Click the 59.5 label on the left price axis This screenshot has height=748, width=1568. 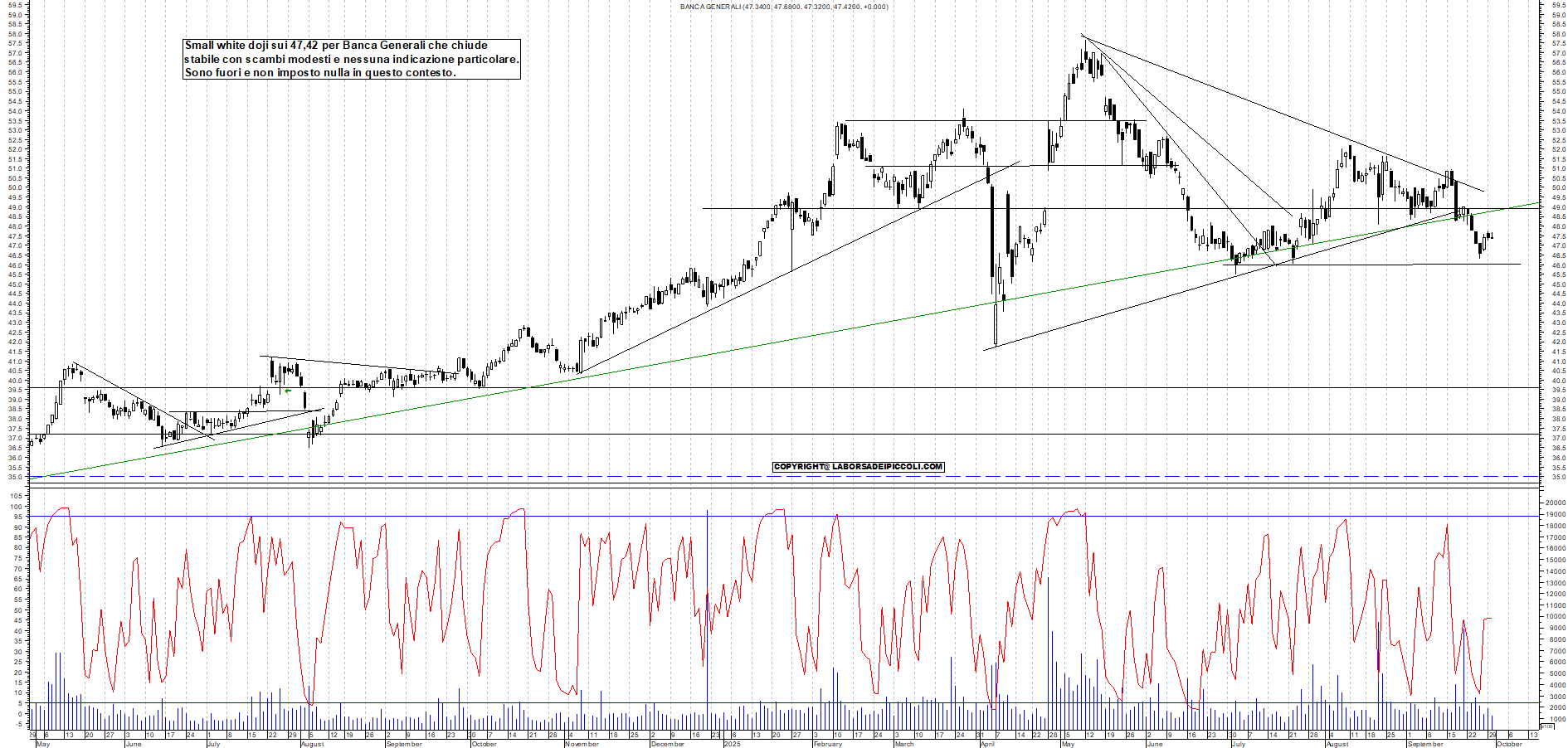coord(15,5)
